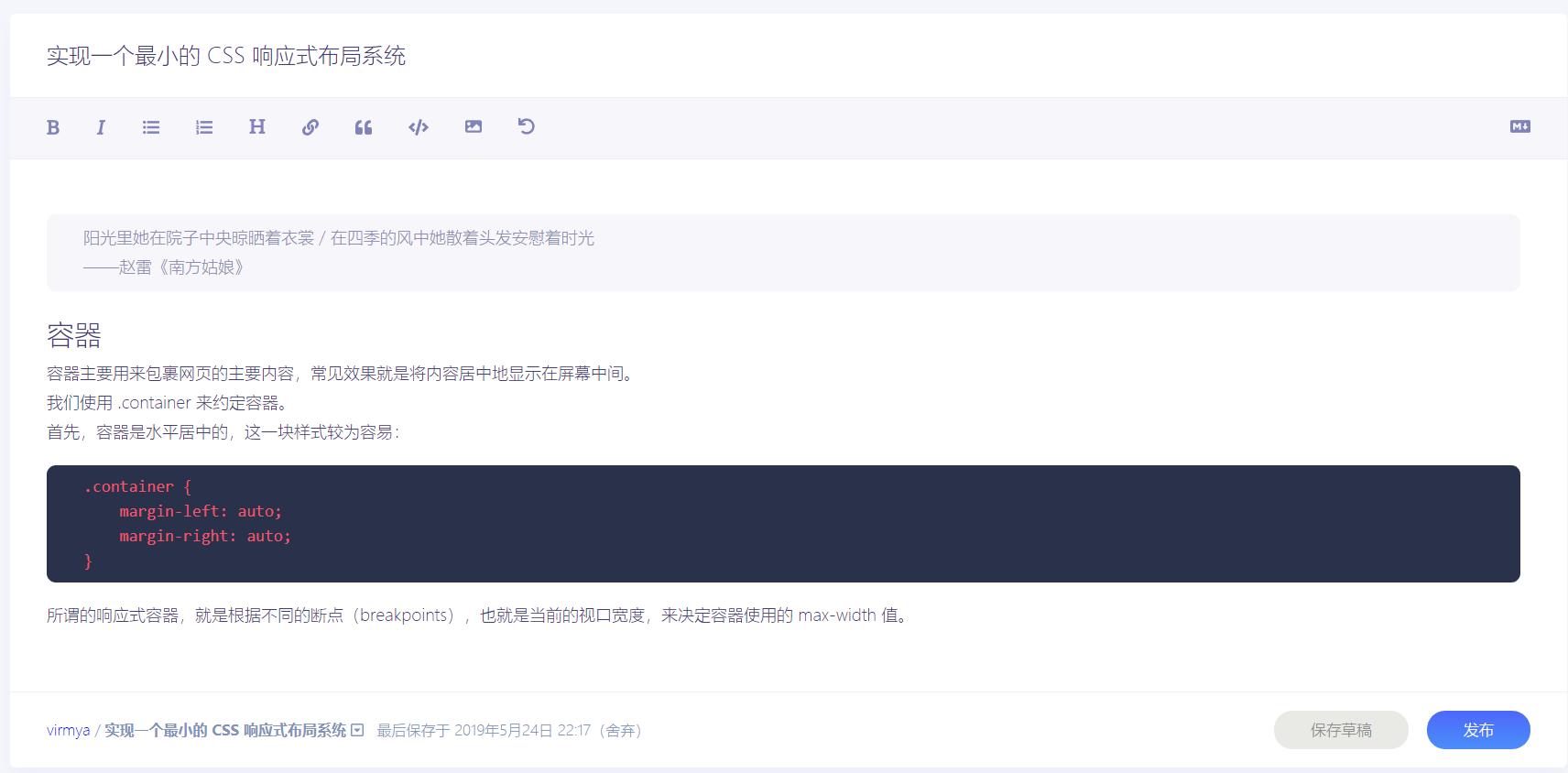Viewport: 1568px width, 773px height.
Task: Click the paragraph starting 容器主要用来包裹网页
Action: point(341,374)
